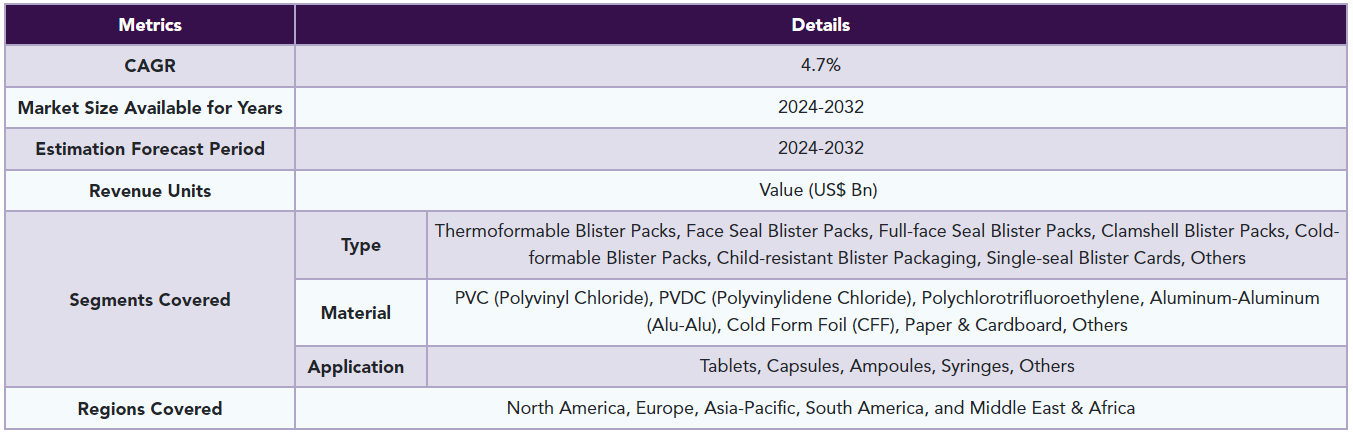Viewport: 1353px width, 434px height.
Task: Click the Tablets, Capsules, Ampoules applications cell
Action: click(x=887, y=366)
